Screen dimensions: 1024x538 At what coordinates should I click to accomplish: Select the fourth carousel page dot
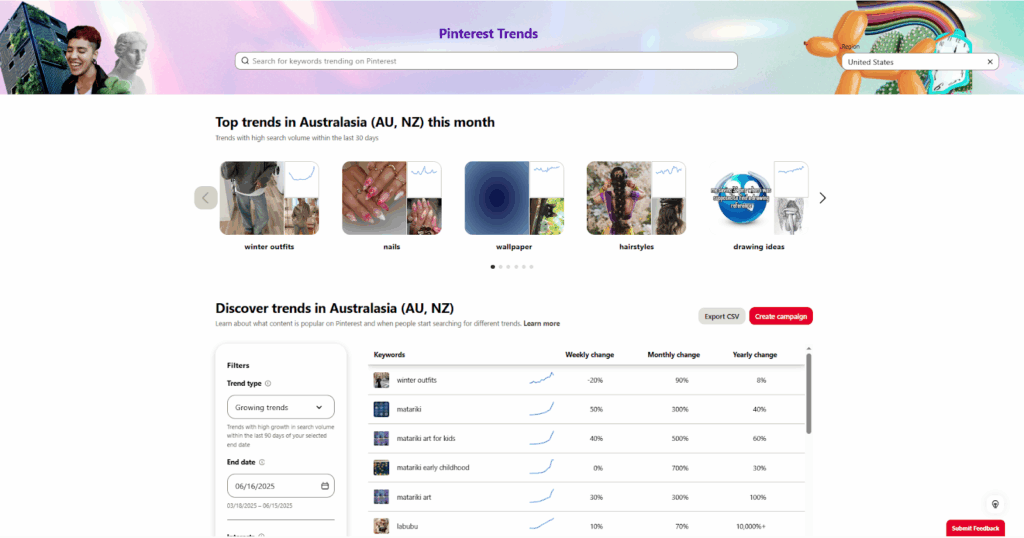pos(516,266)
